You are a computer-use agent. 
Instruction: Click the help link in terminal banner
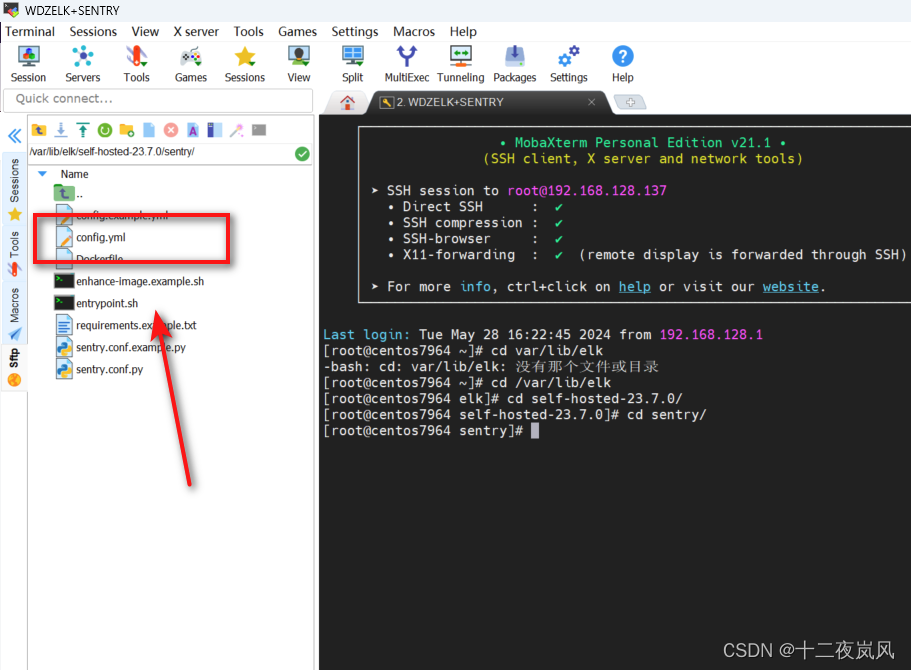pyautogui.click(x=634, y=286)
